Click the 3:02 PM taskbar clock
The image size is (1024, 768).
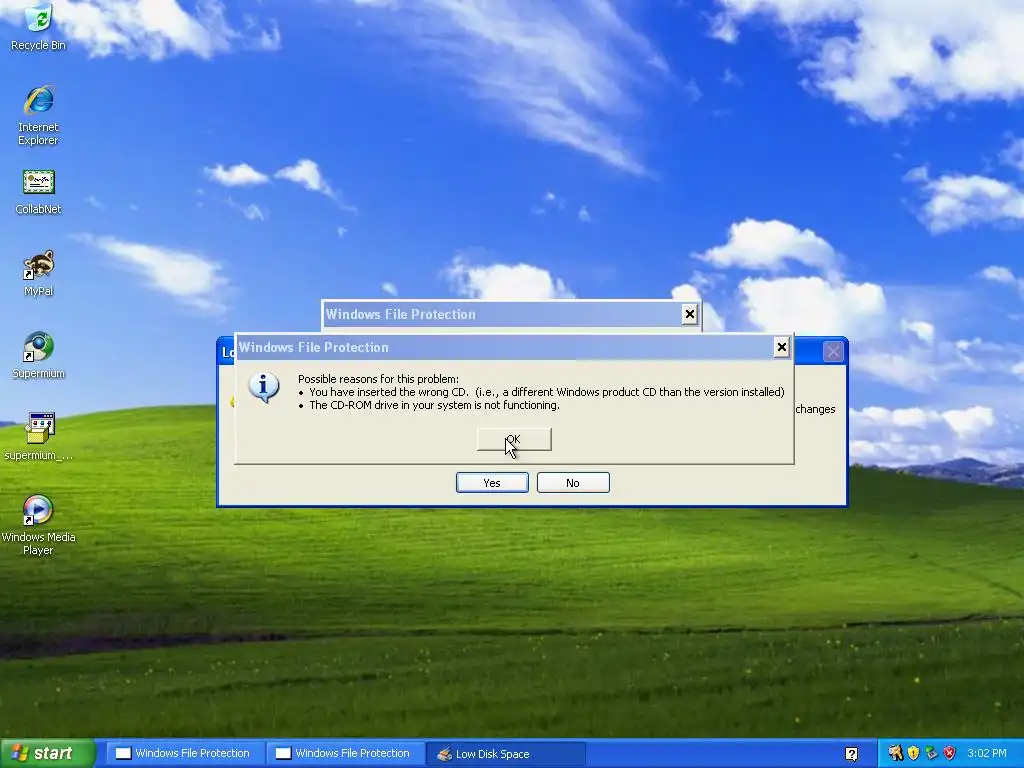[x=987, y=753]
